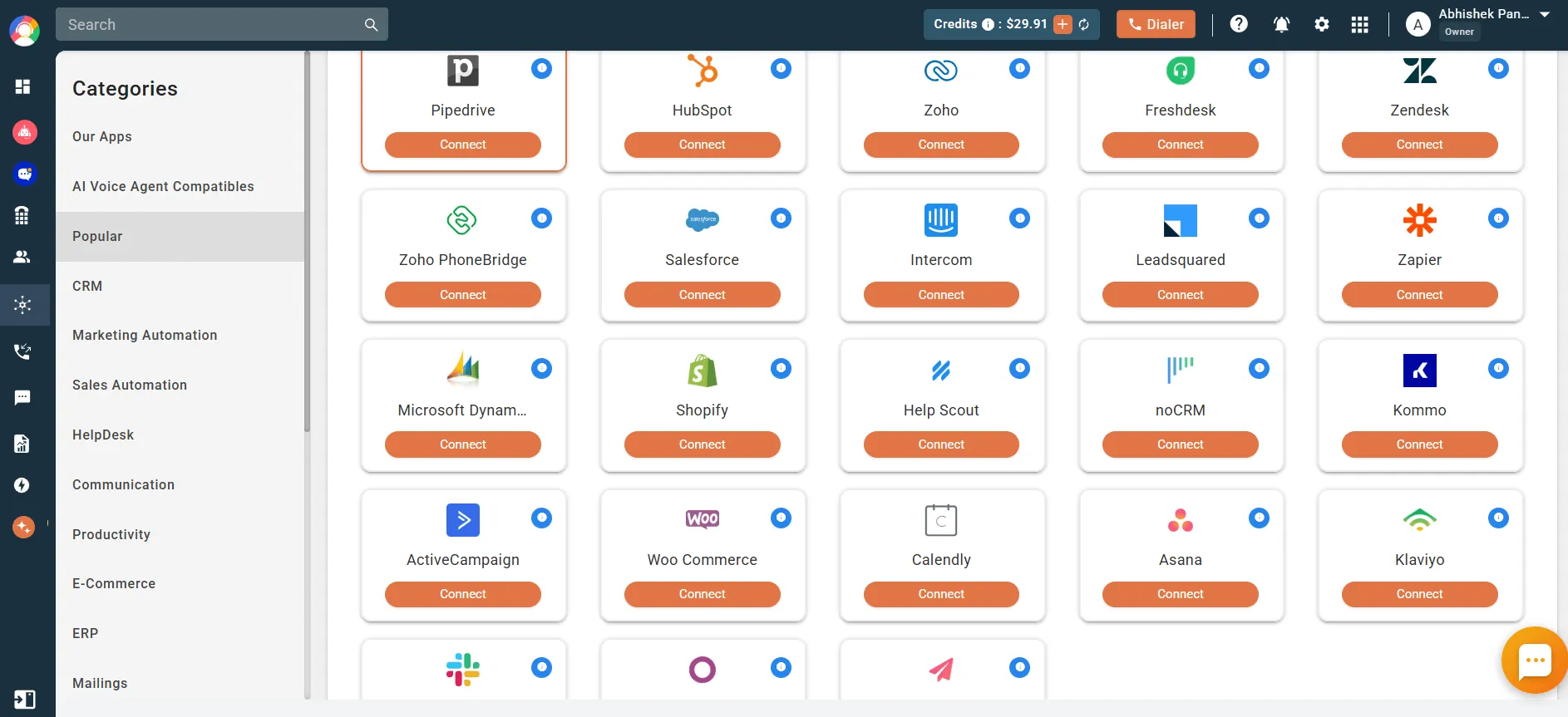Click info icon on Microsoft Dynam... card
Viewport: 1568px width, 717px height.
click(x=541, y=368)
